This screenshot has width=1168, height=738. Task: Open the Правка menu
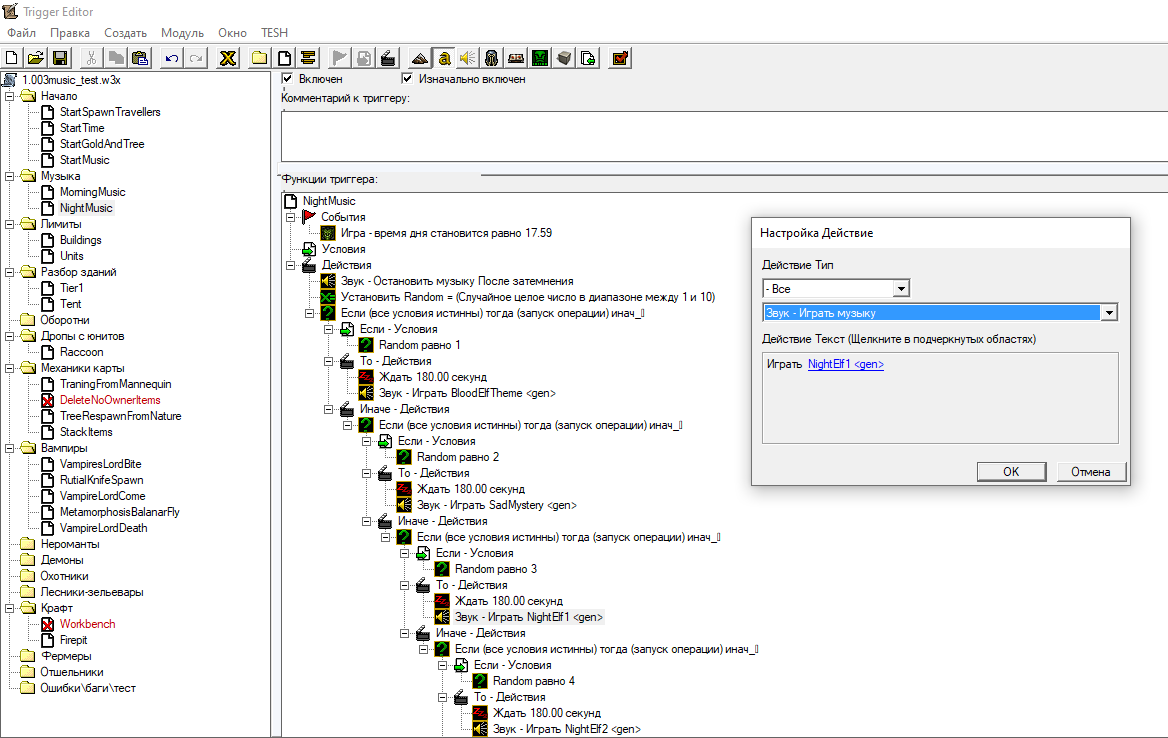tap(70, 33)
